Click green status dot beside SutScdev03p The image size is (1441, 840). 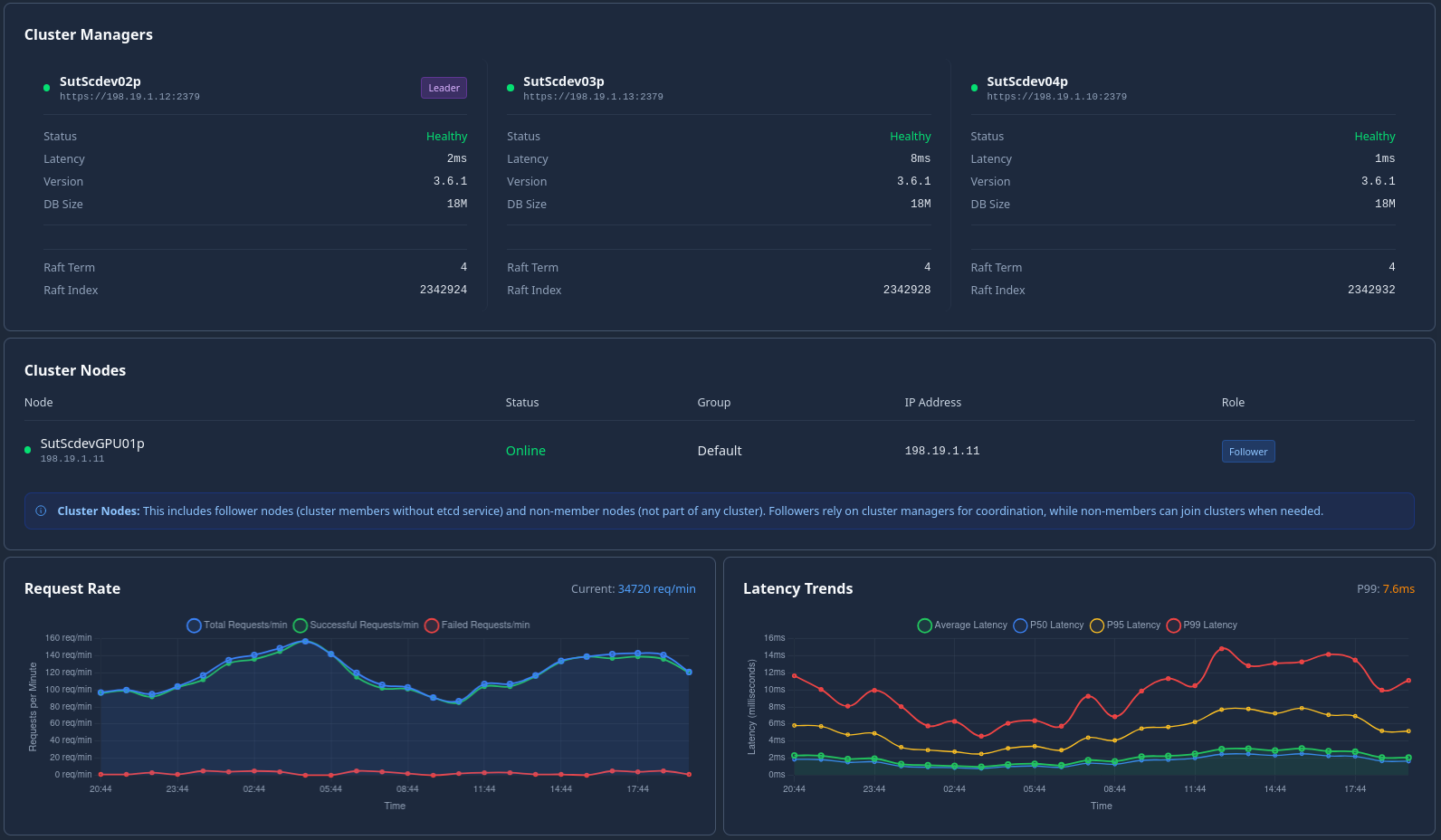coord(511,88)
